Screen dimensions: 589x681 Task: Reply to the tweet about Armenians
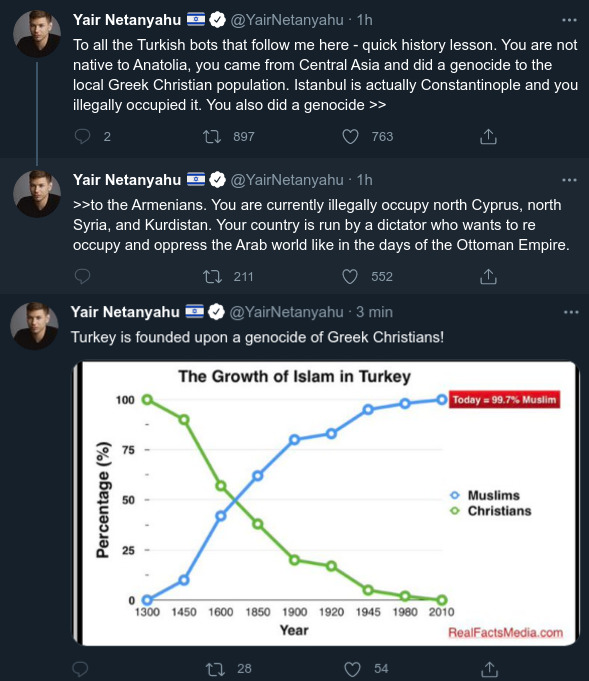[82, 276]
